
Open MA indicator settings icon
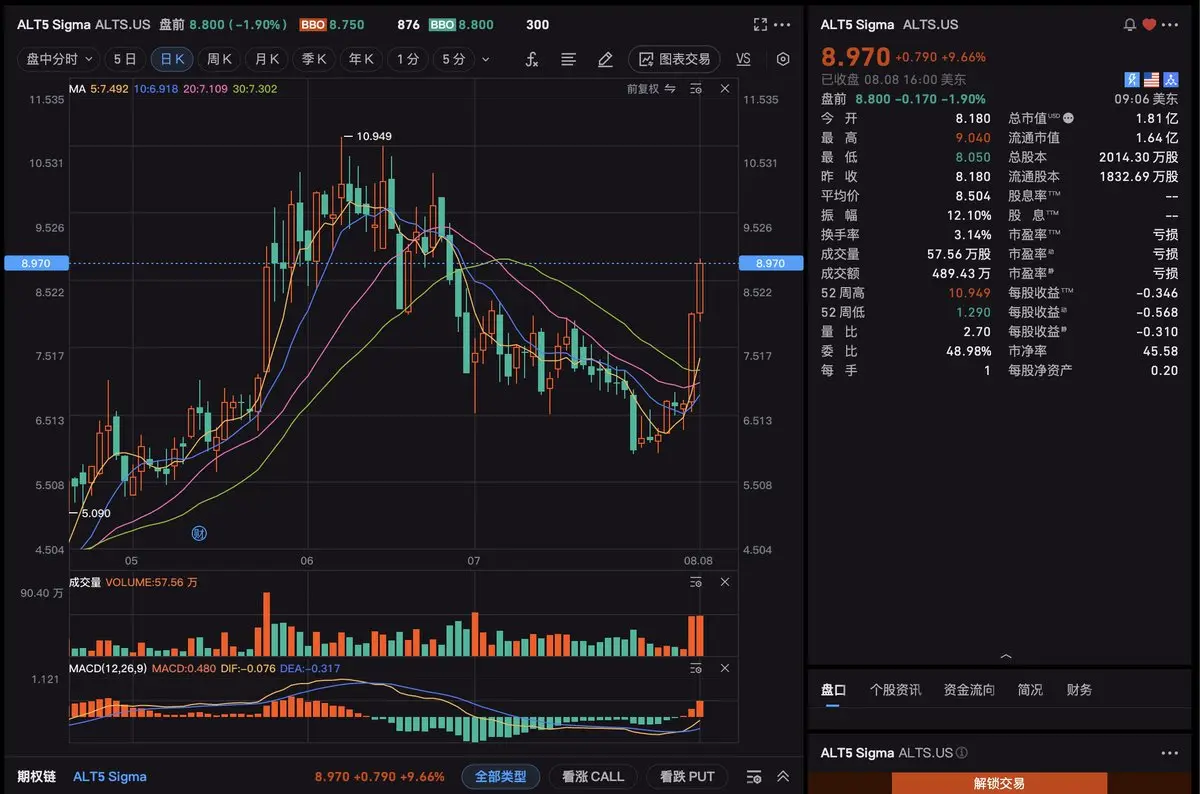point(697,89)
